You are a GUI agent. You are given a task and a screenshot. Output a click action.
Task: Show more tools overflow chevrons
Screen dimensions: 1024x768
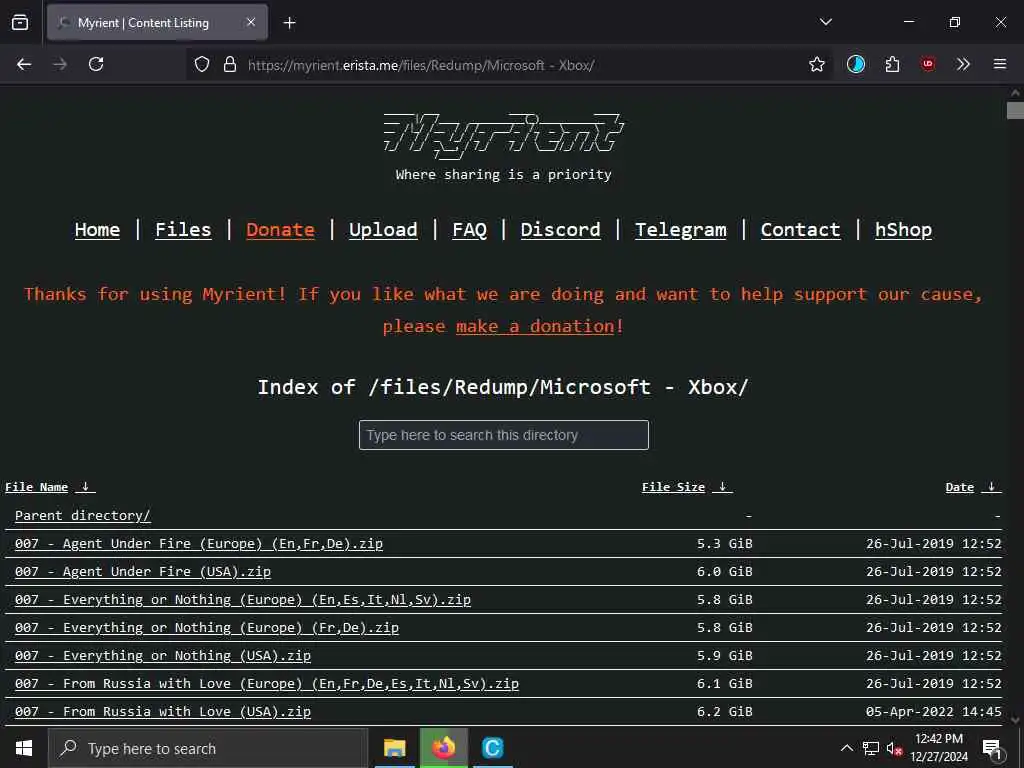963,64
